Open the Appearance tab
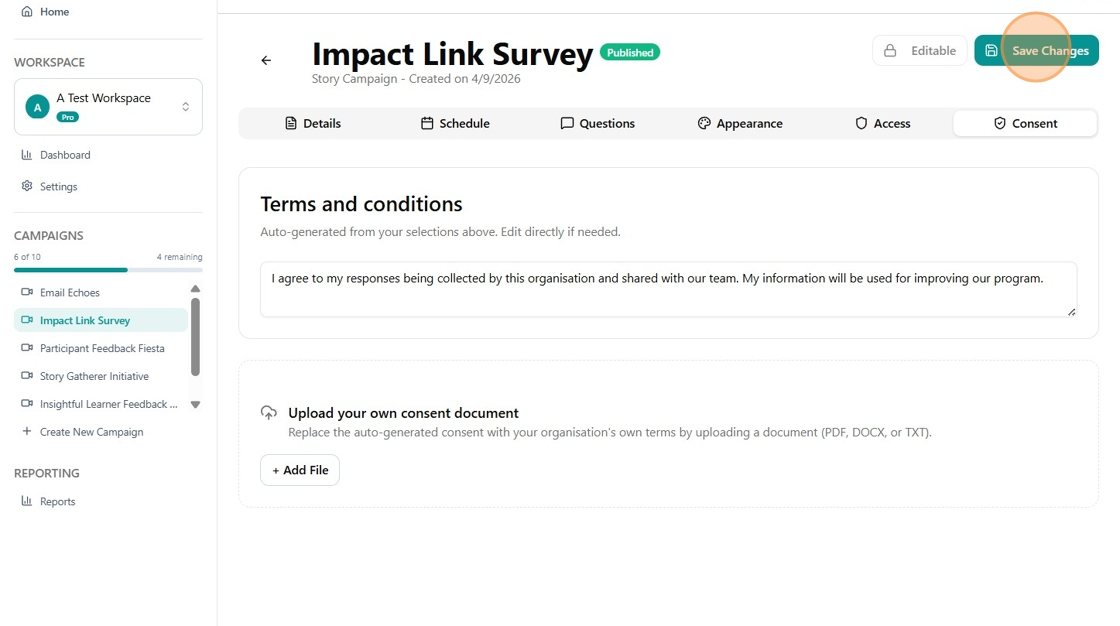This screenshot has width=1120, height=626. click(x=739, y=123)
